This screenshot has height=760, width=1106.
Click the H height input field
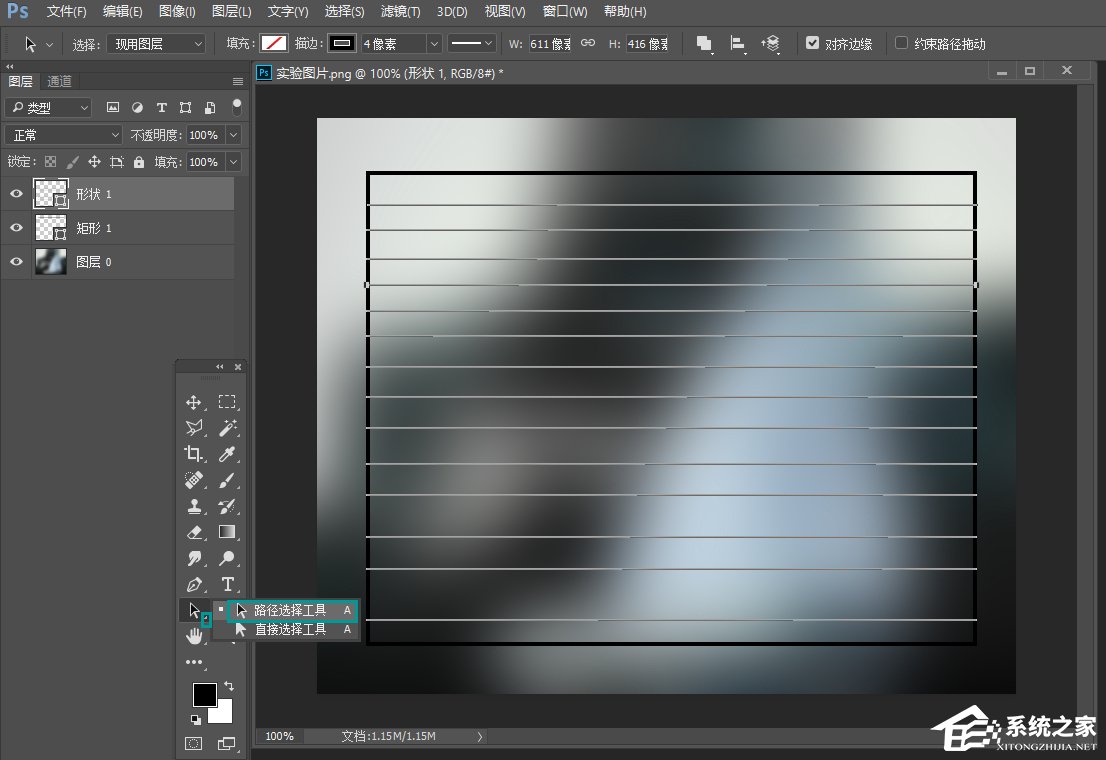click(647, 44)
